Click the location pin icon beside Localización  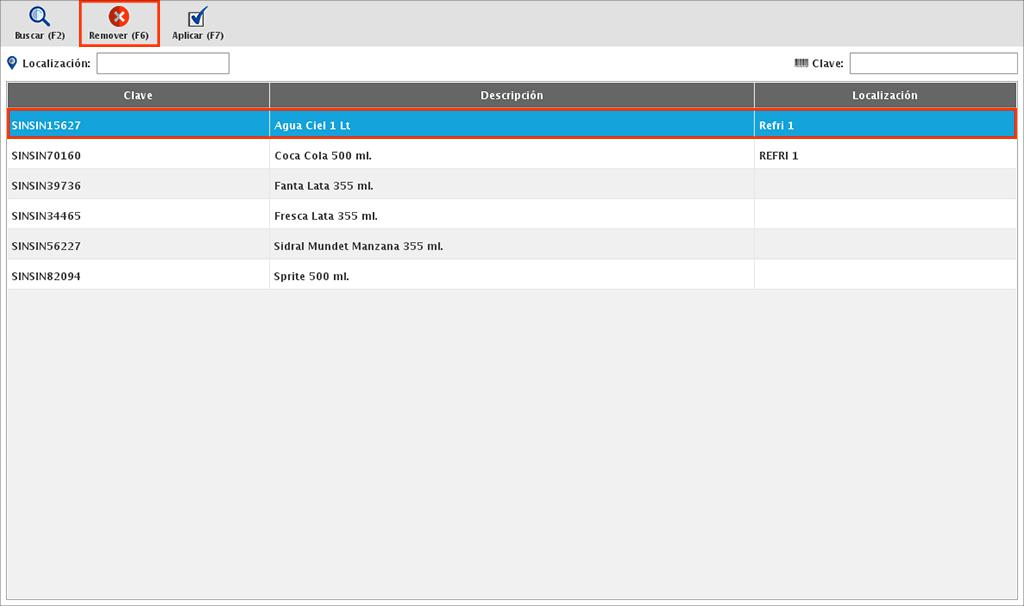tap(12, 63)
